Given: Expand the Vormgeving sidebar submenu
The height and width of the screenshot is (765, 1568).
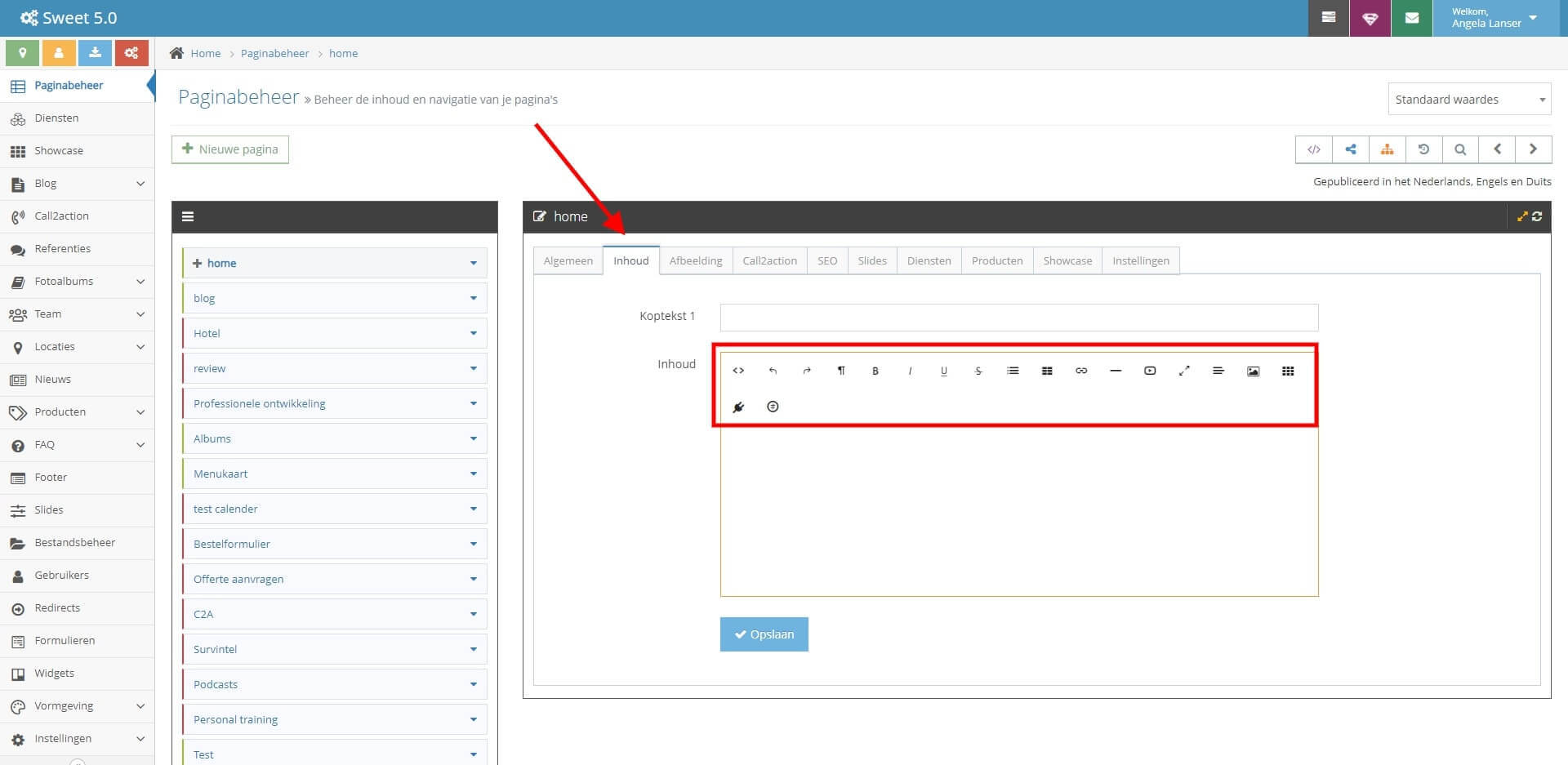Looking at the screenshot, I should (140, 706).
